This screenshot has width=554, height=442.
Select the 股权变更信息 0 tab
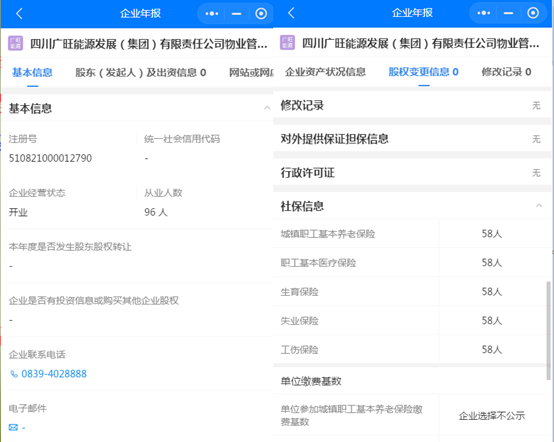(x=424, y=72)
